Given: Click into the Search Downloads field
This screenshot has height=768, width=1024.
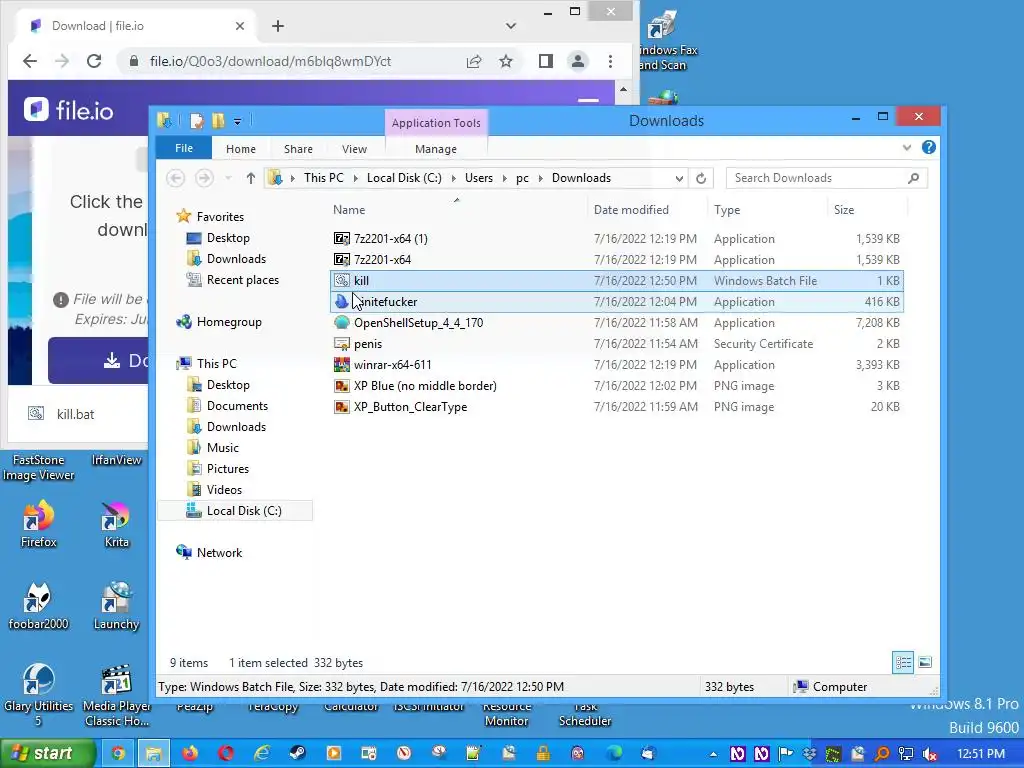Looking at the screenshot, I should point(827,178).
